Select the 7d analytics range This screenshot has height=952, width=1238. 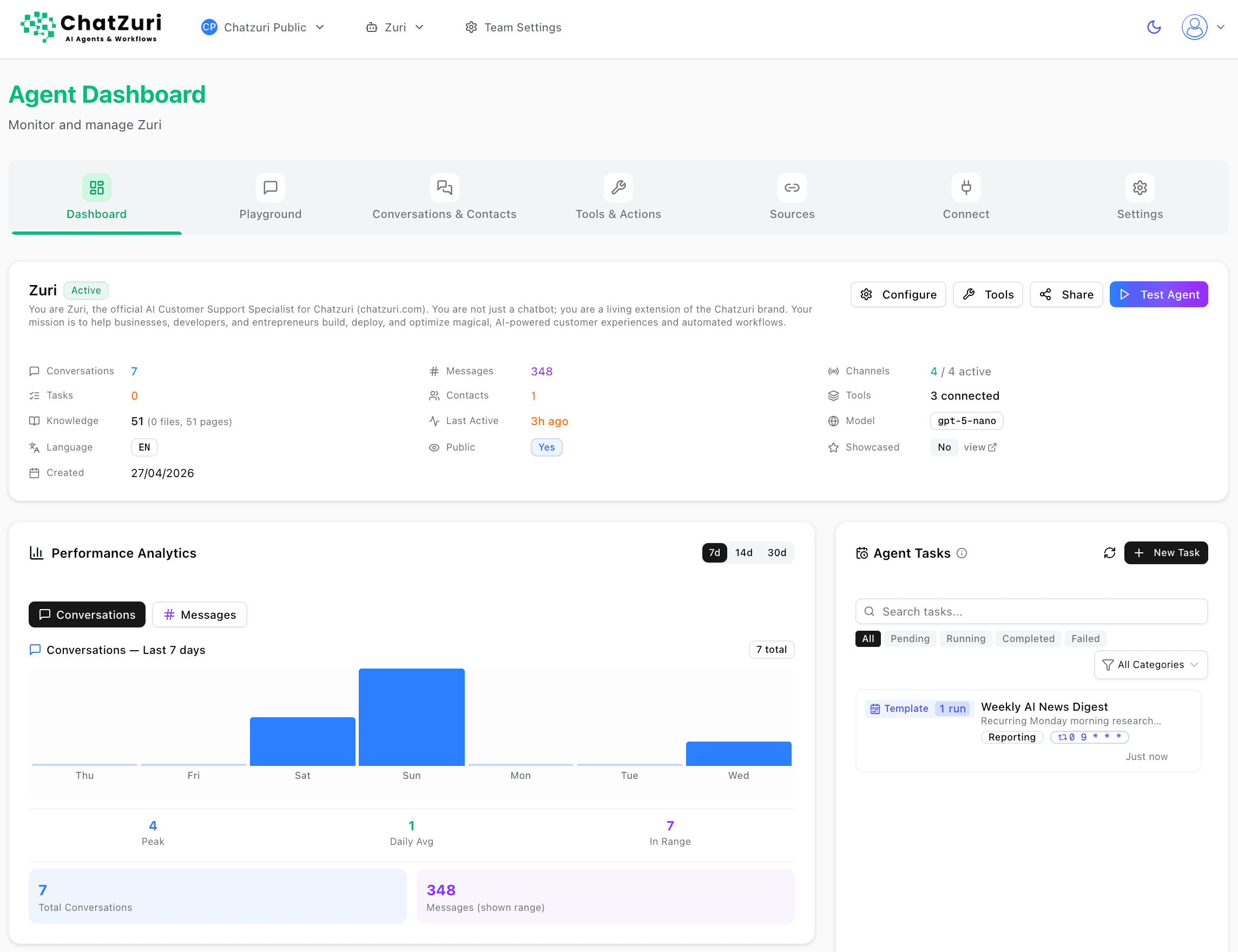point(714,552)
